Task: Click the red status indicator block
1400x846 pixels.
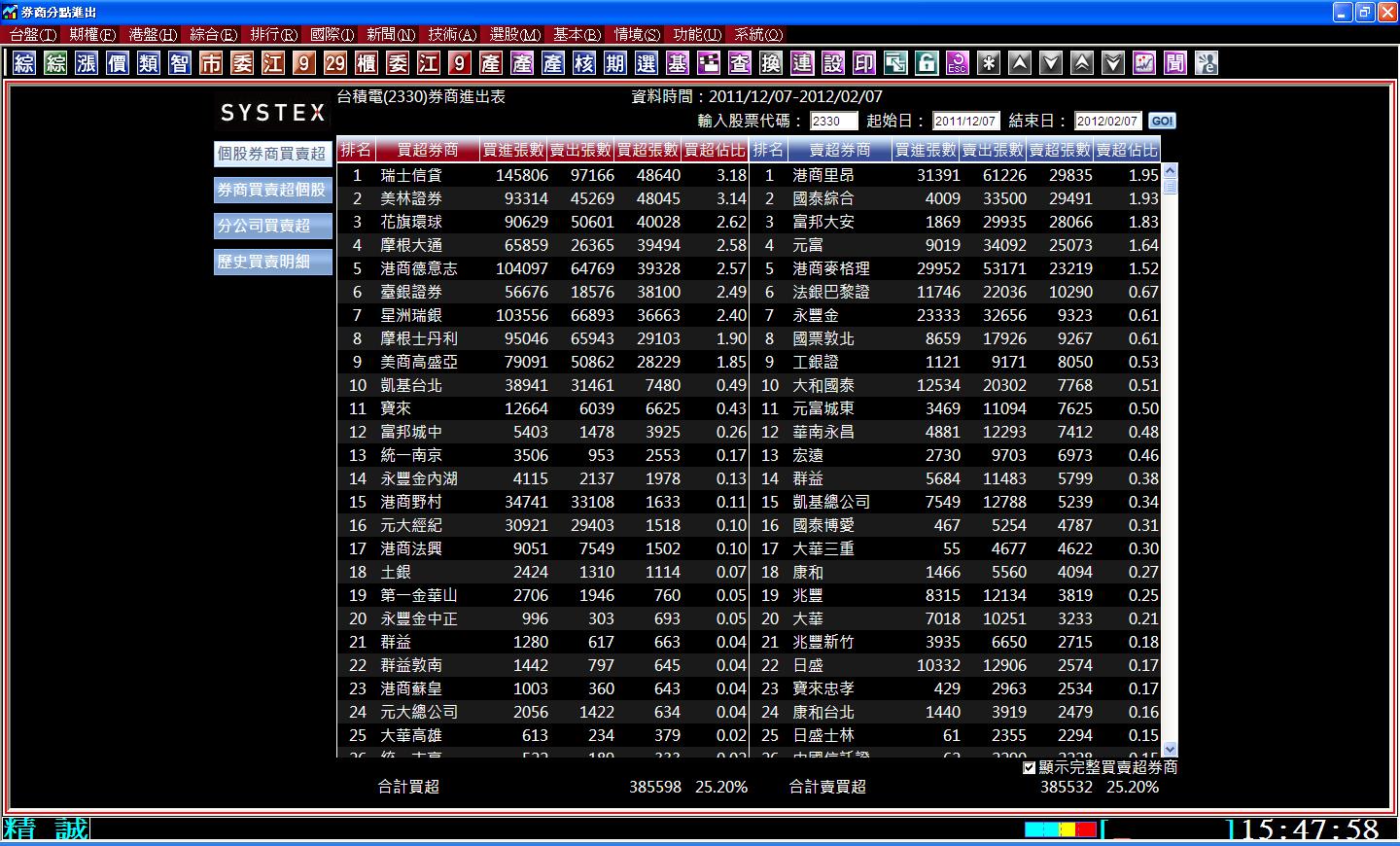Action: tap(1086, 829)
